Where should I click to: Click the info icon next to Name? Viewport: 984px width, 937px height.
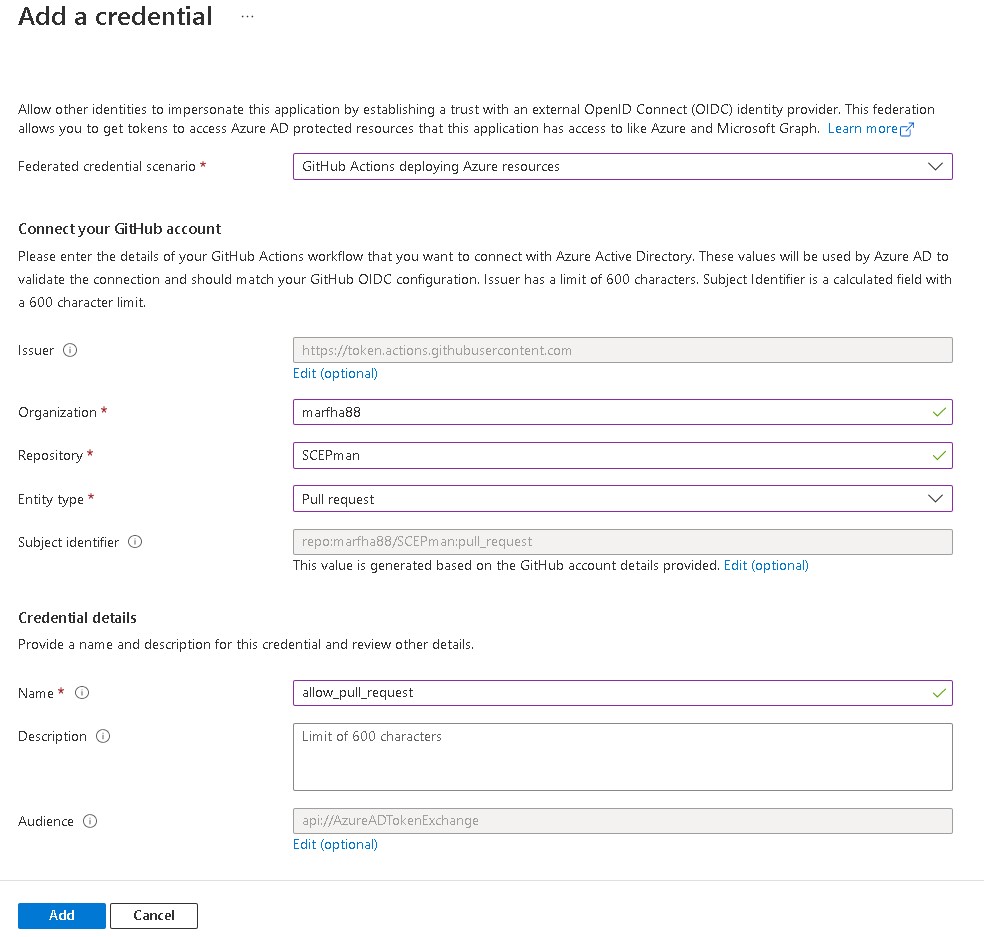tap(83, 692)
